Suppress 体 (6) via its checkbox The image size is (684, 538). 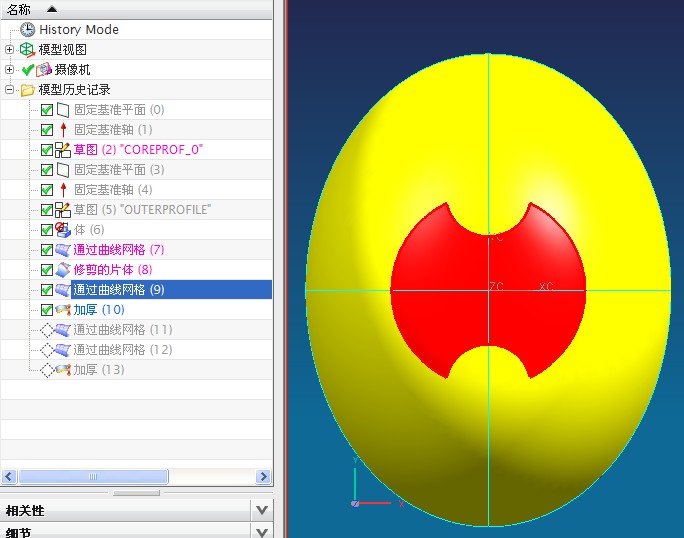(x=47, y=230)
